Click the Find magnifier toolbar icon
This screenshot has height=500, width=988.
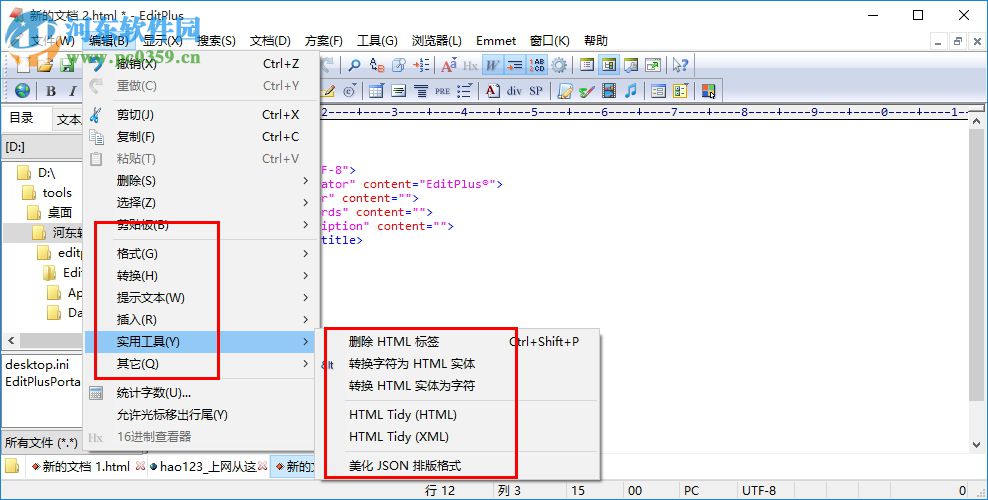coord(355,65)
